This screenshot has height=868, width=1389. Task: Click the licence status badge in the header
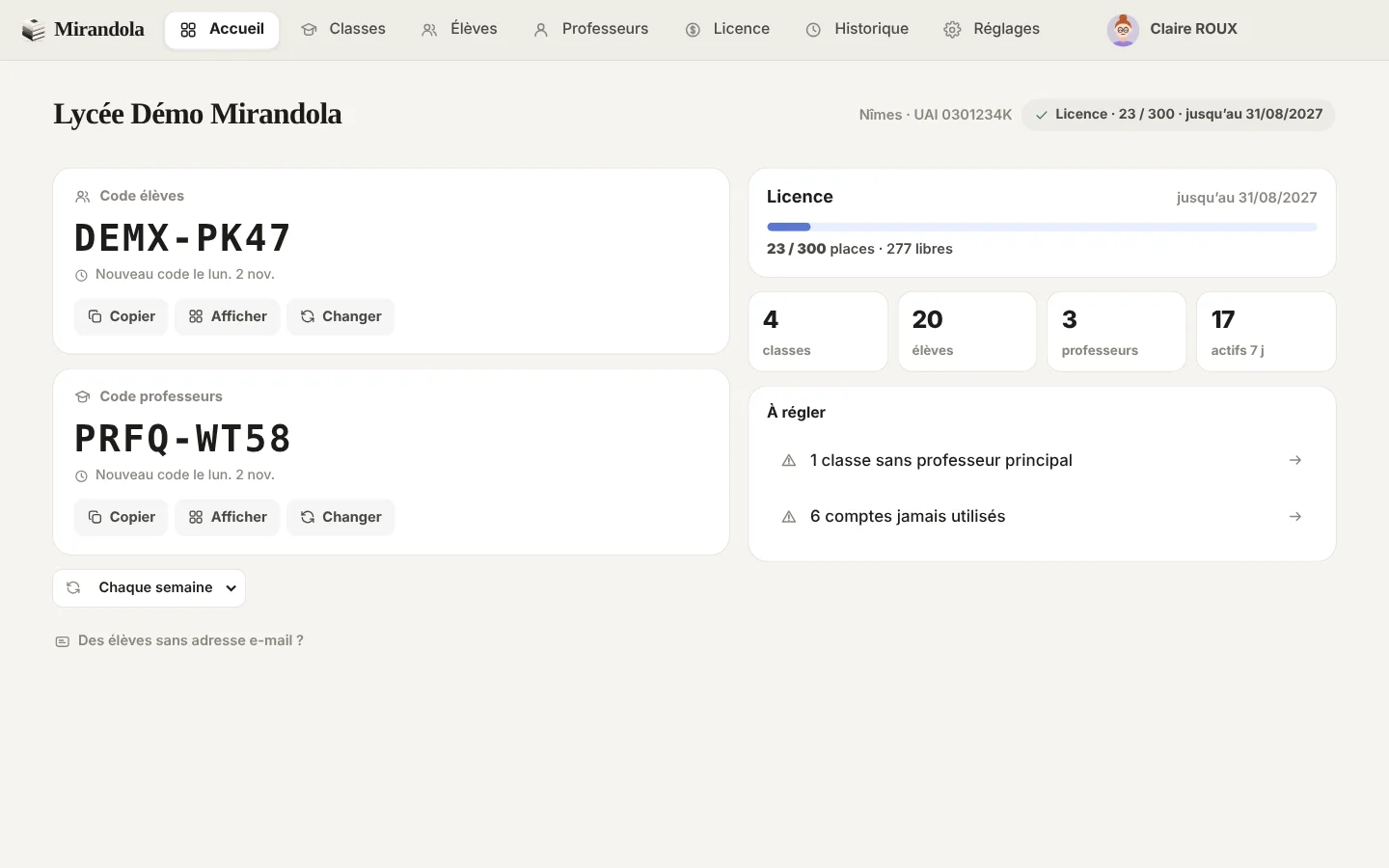tap(1179, 115)
